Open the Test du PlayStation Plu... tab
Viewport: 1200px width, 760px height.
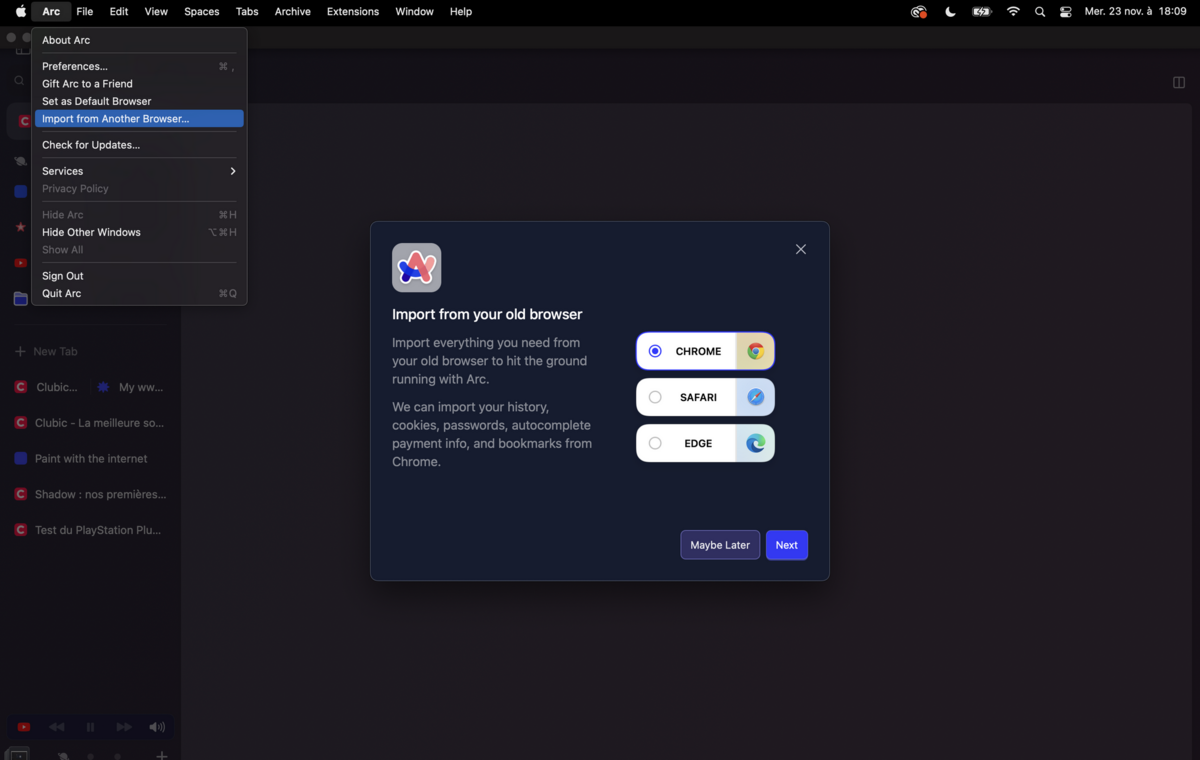(x=90, y=530)
